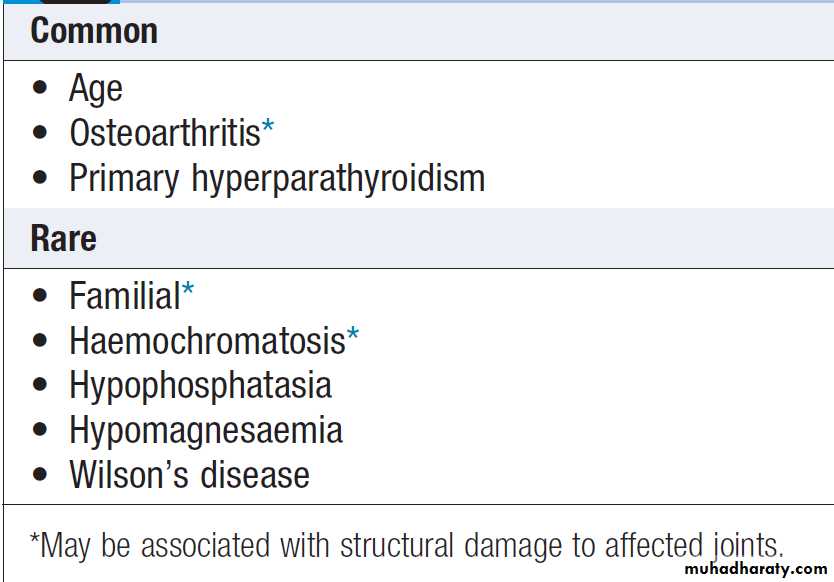Select the Common section header
This screenshot has width=834, height=582.
[94, 31]
